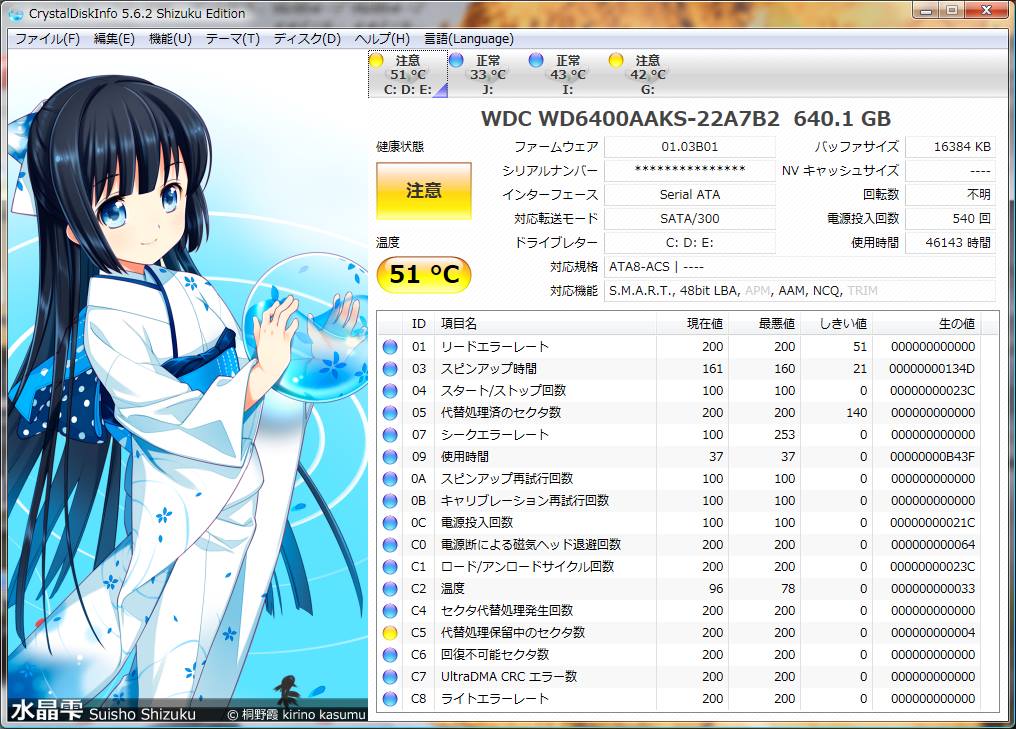The height and width of the screenshot is (729, 1016).
Task: Click the yellow 注意 health status button
Action: tap(424, 191)
